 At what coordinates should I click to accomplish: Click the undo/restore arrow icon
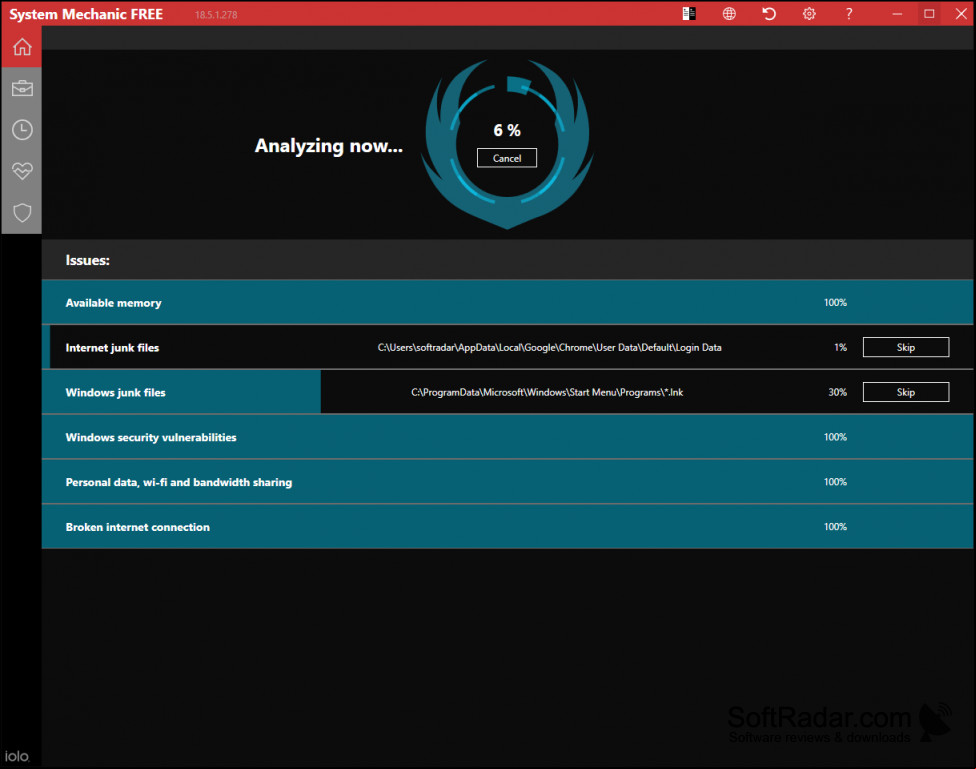coord(769,14)
